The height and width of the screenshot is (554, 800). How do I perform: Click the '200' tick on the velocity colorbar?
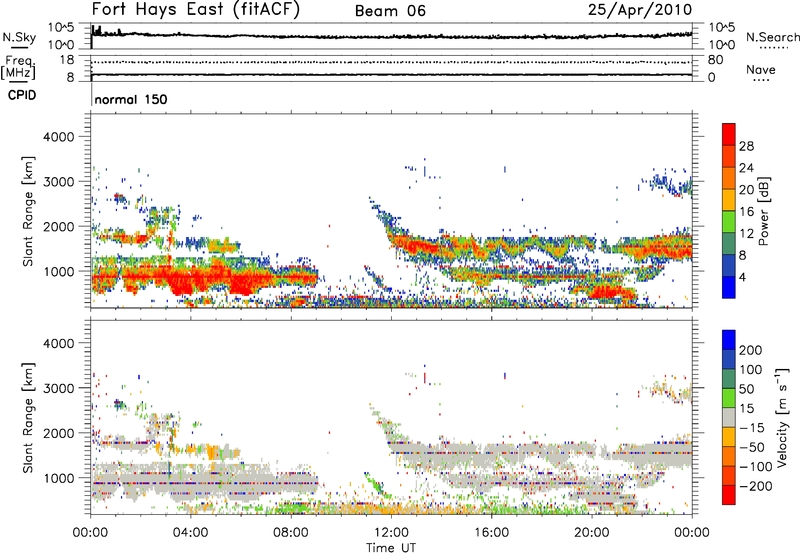click(x=751, y=350)
